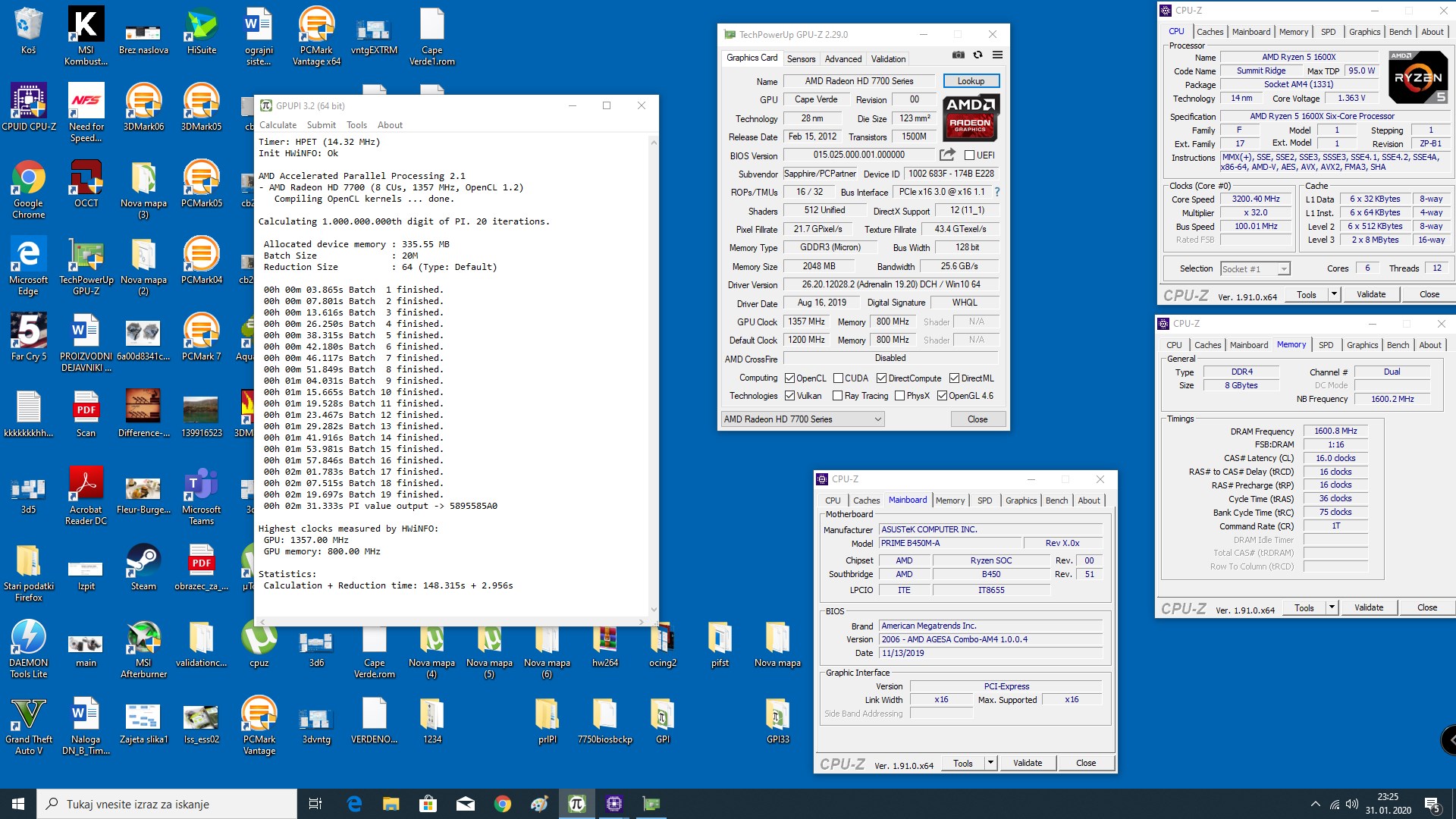Toggle the DirectML checkbox
This screenshot has width=1456, height=819.
pyautogui.click(x=955, y=378)
